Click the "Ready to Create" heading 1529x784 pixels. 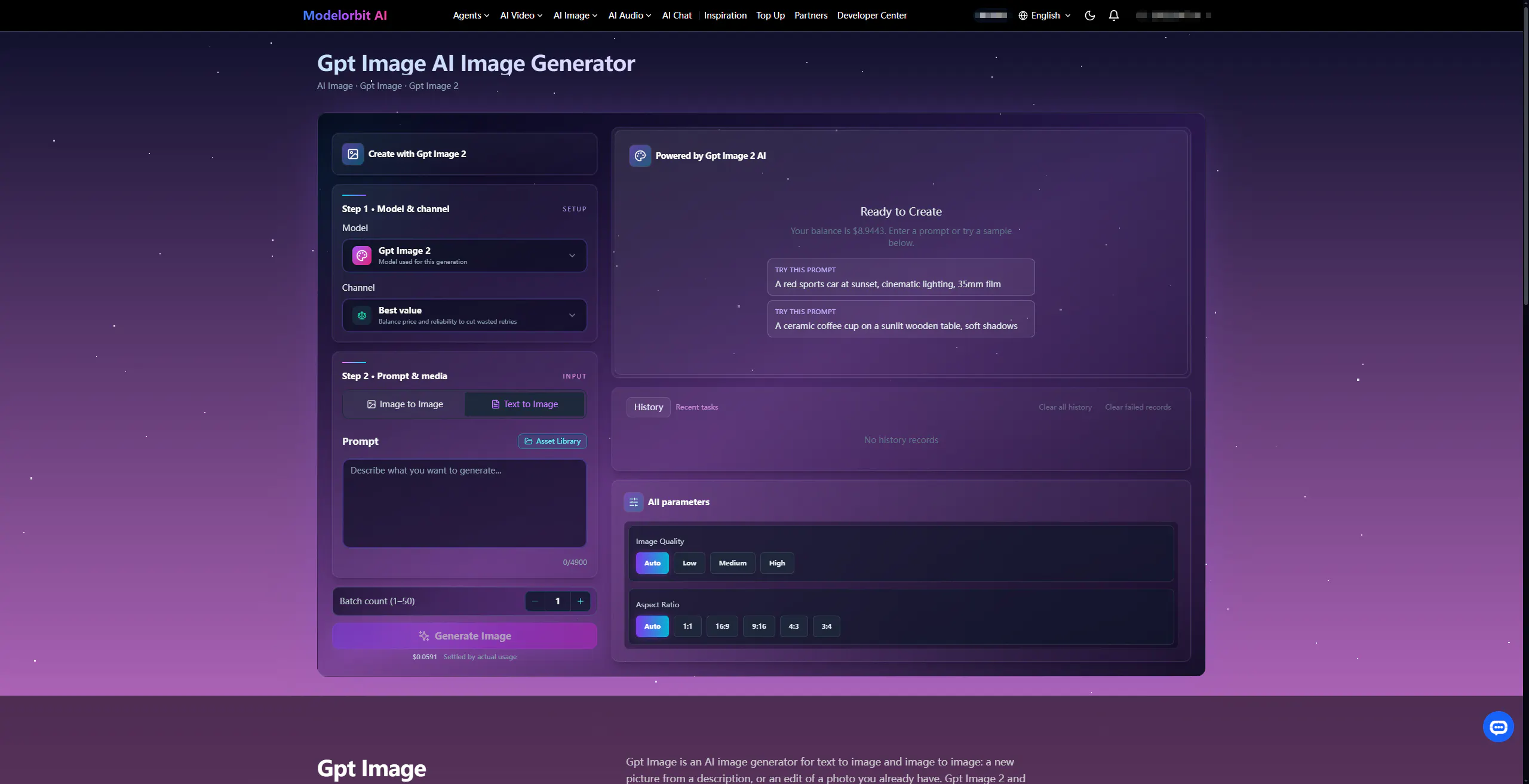tap(901, 211)
